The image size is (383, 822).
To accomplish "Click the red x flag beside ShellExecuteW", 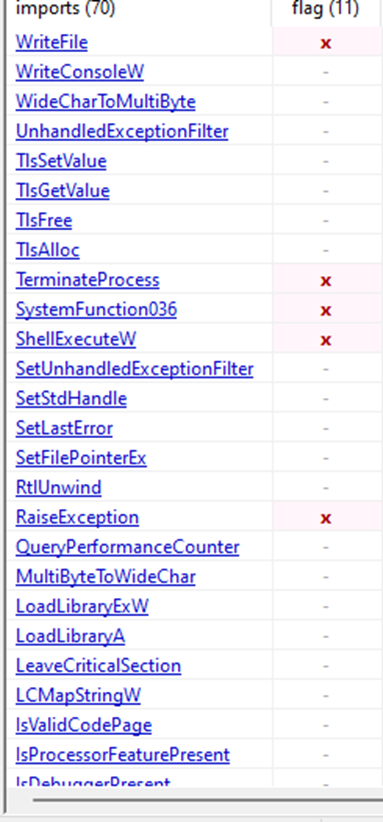I will (x=326, y=340).
